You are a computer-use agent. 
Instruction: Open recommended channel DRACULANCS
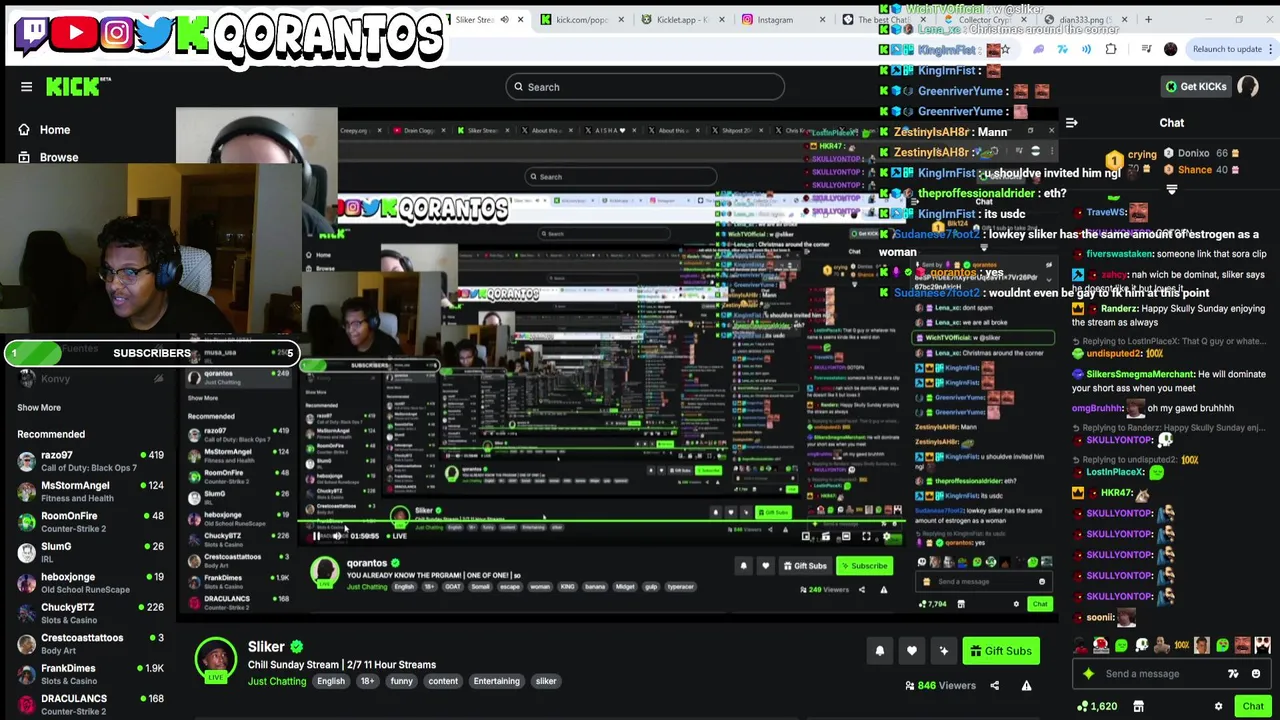coord(90,704)
